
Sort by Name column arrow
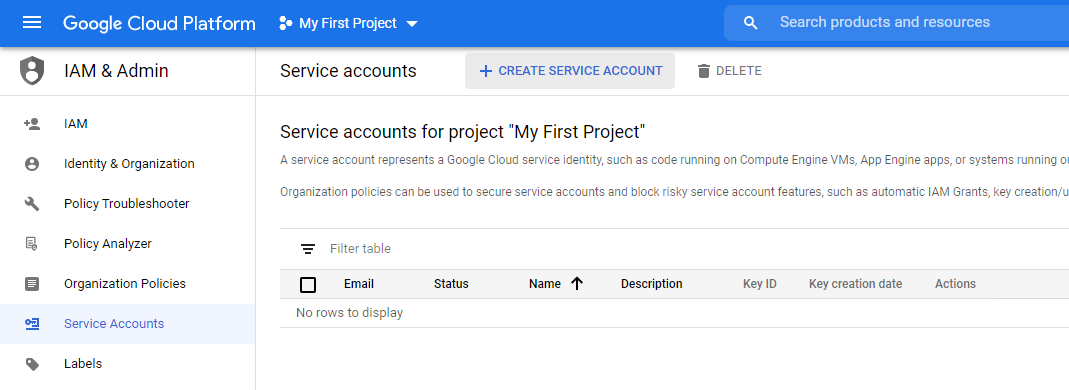[577, 284]
